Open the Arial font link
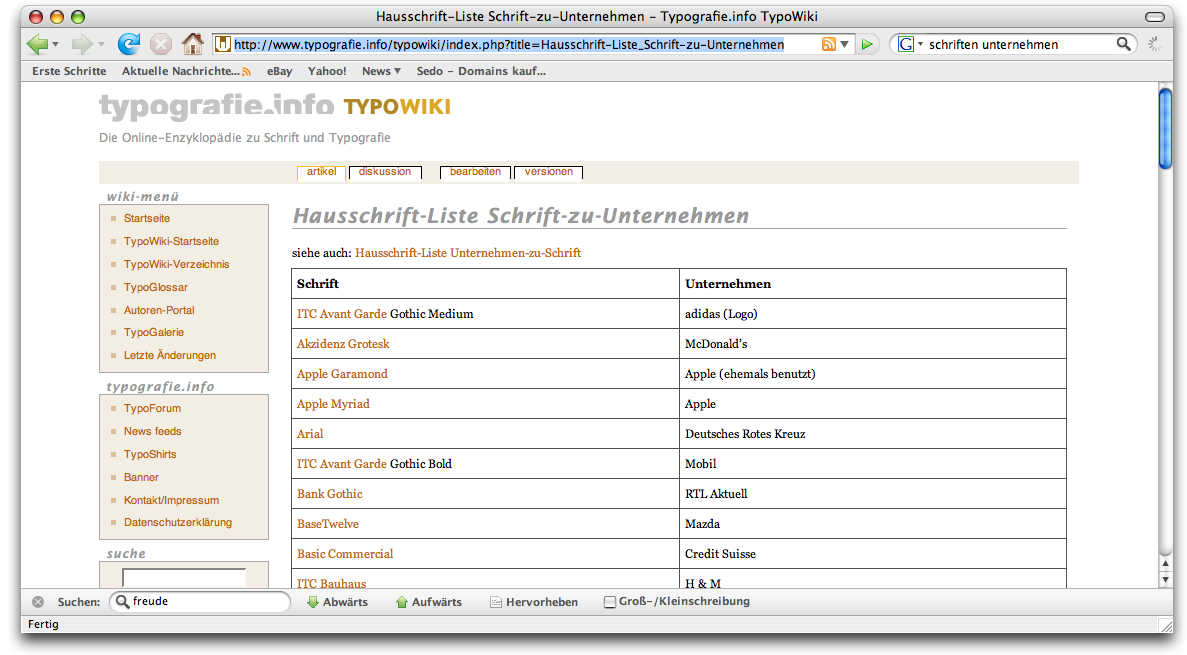The width and height of the screenshot is (1187, 655). pos(310,434)
